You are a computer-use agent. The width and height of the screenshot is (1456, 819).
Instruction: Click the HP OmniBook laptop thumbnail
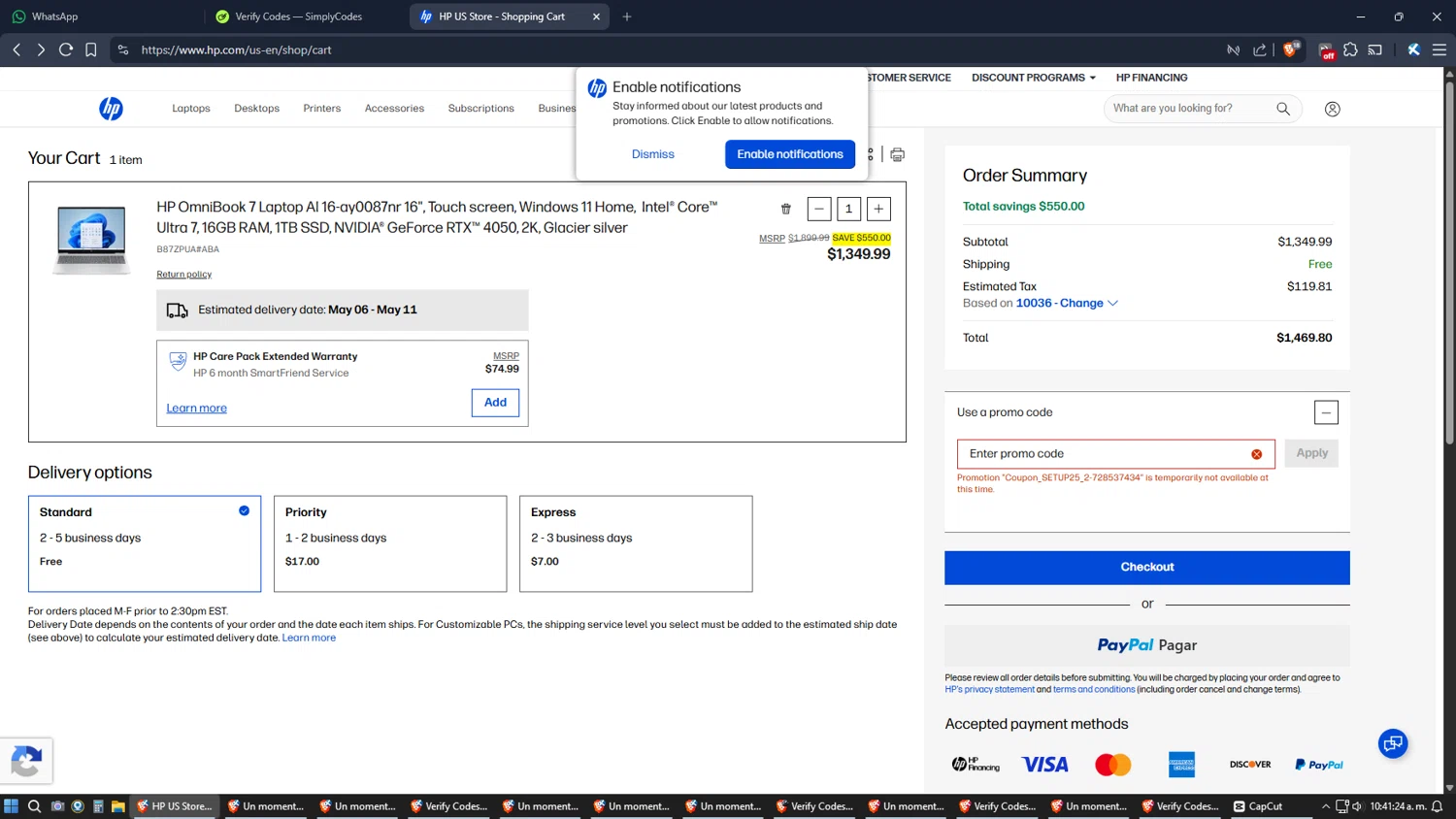pos(91,241)
